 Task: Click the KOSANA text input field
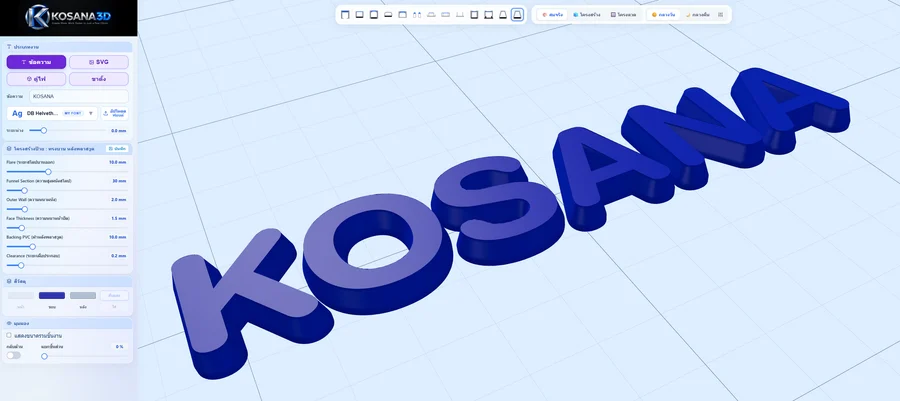[x=79, y=96]
